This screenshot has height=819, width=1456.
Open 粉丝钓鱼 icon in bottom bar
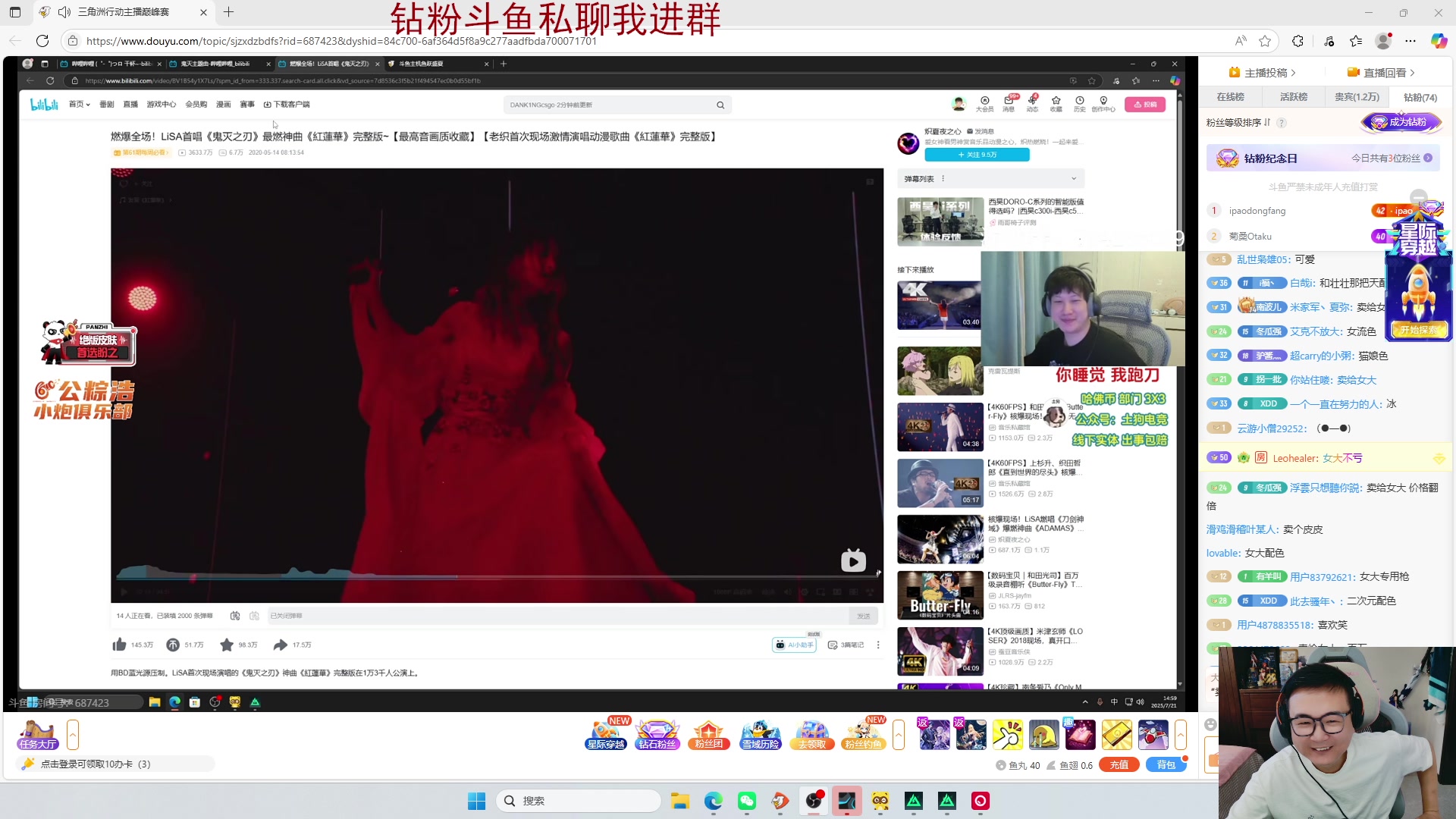coord(863,735)
